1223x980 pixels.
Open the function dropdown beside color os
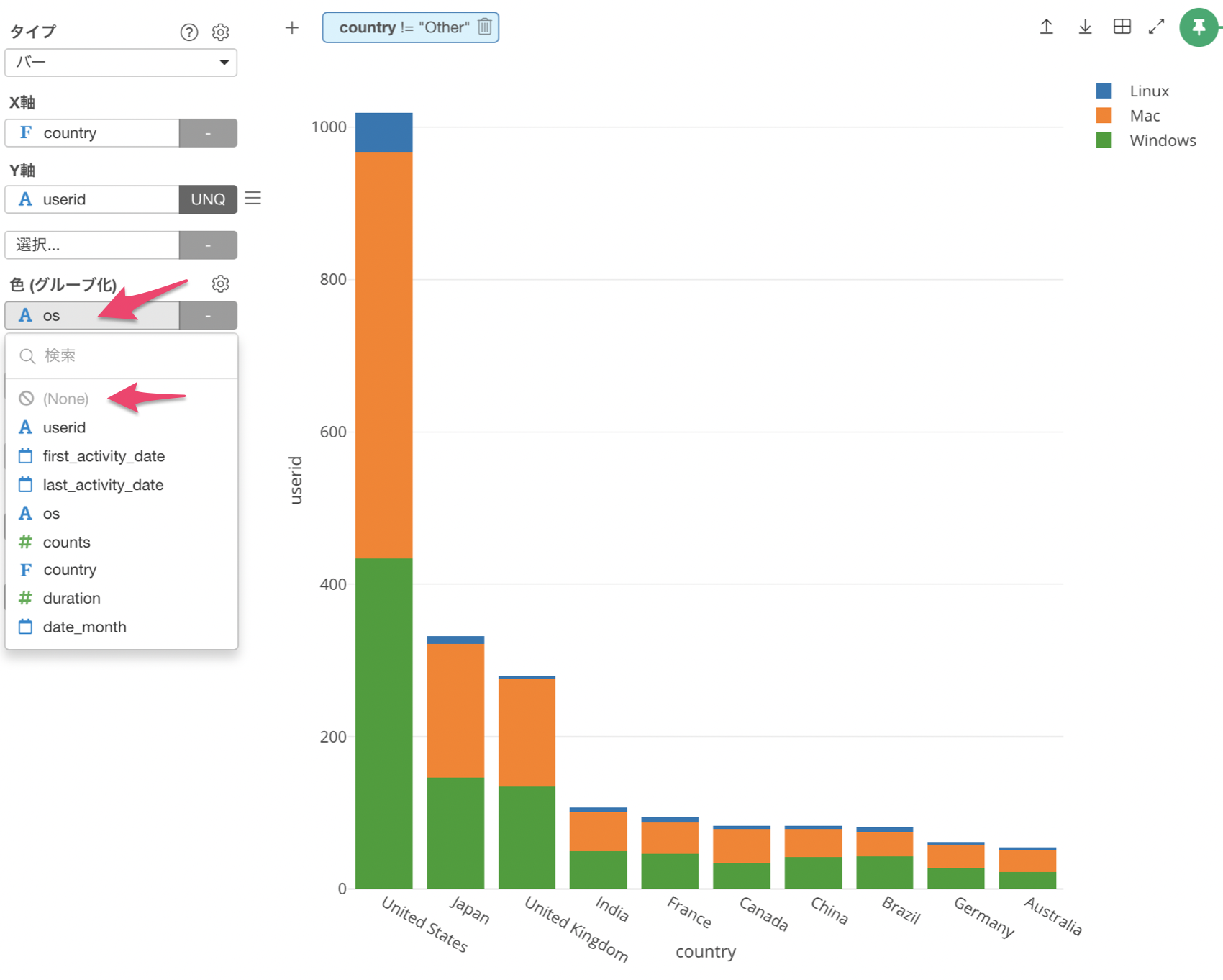pos(208,316)
